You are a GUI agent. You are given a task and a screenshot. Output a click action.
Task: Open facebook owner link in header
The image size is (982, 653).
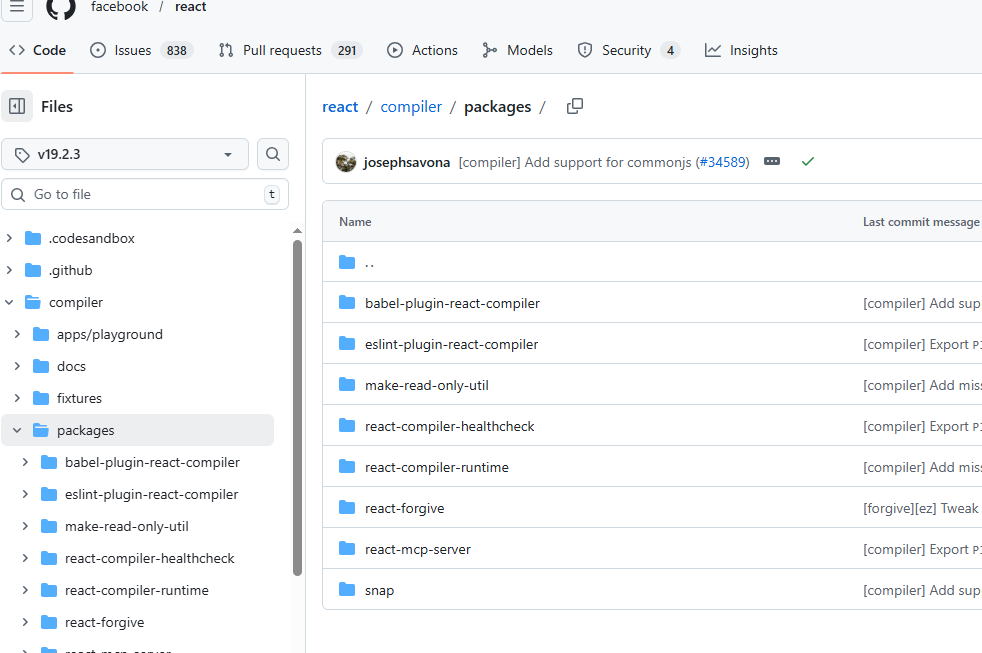[119, 7]
